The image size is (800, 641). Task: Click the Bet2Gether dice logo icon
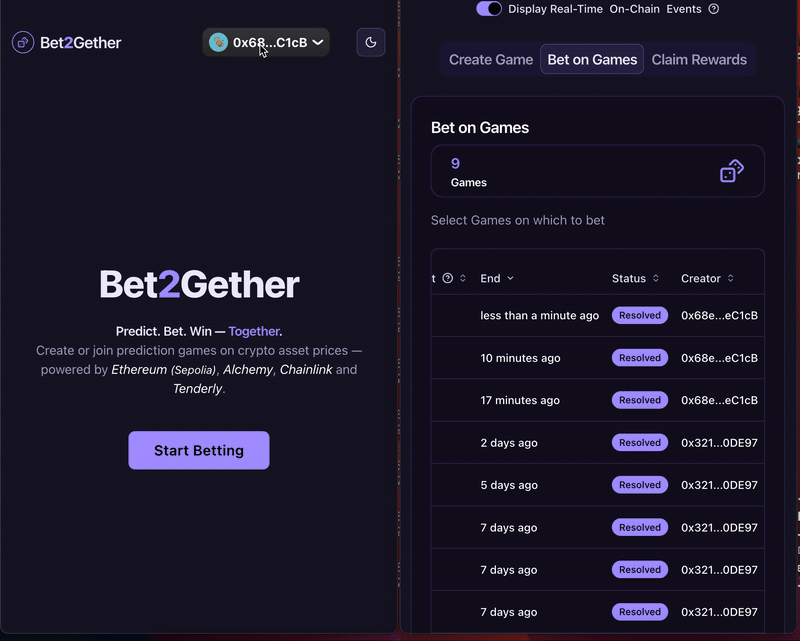click(x=22, y=42)
